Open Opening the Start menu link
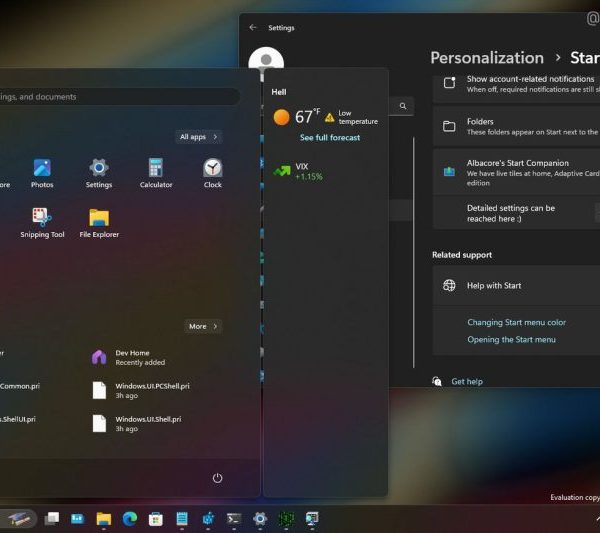Image resolution: width=600 pixels, height=533 pixels. (511, 339)
